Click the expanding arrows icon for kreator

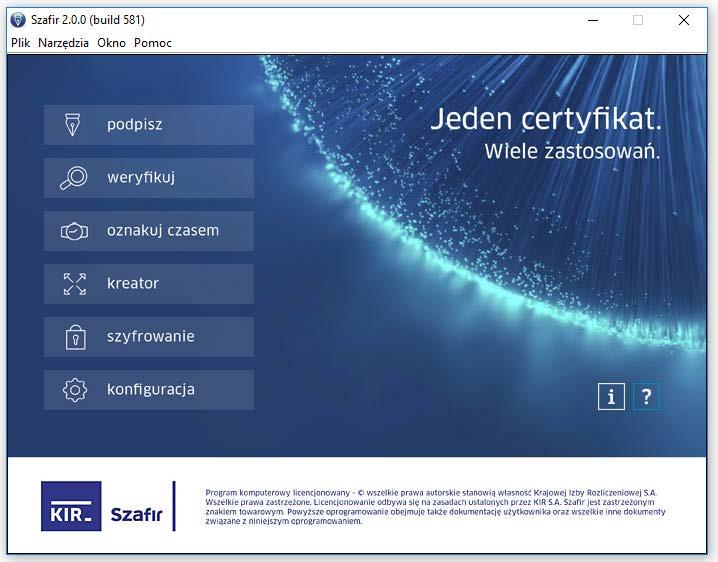coord(75,284)
